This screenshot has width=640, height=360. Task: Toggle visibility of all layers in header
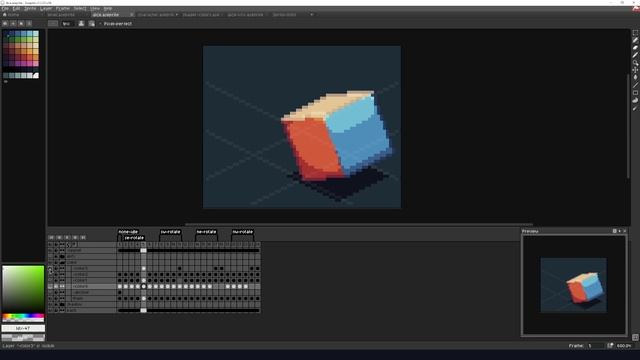(x=50, y=244)
